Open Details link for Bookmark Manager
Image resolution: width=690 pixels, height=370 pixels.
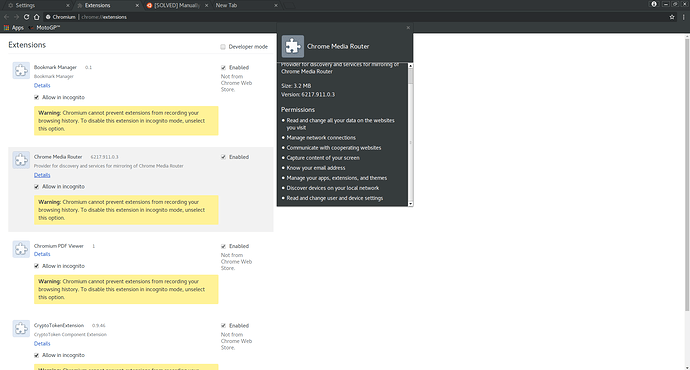click(42, 85)
